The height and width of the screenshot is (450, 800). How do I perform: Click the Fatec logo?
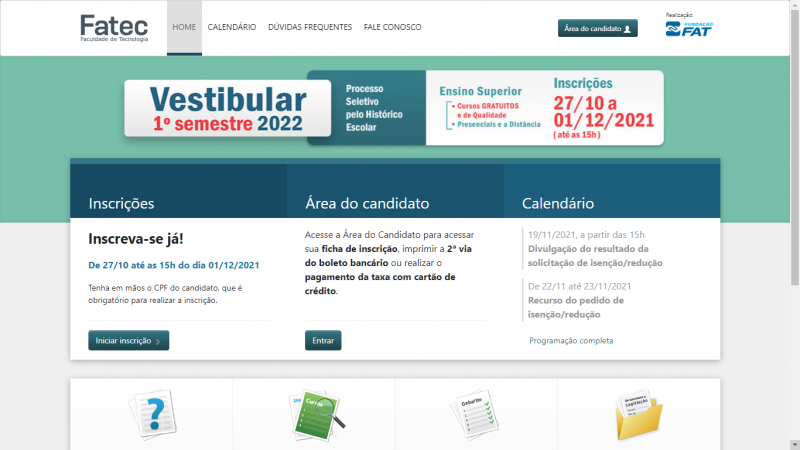pyautogui.click(x=114, y=28)
